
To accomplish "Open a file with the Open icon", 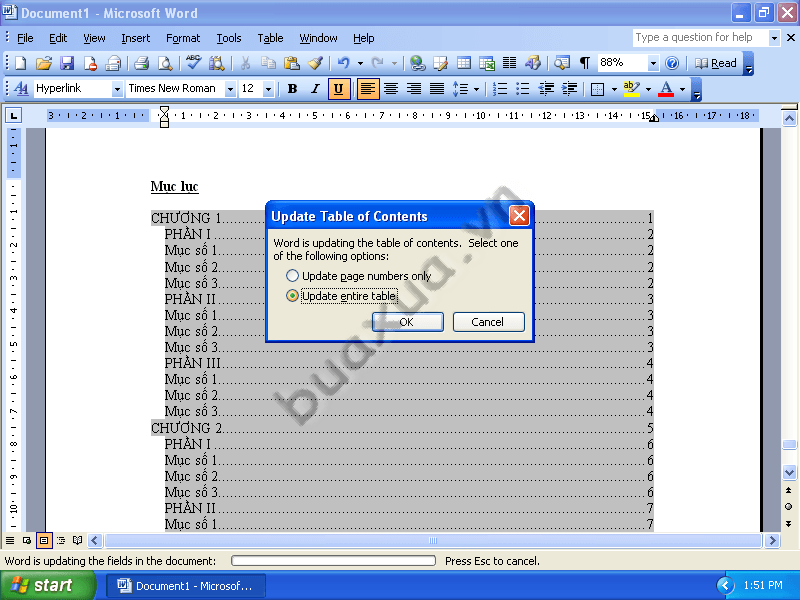I will coord(44,63).
